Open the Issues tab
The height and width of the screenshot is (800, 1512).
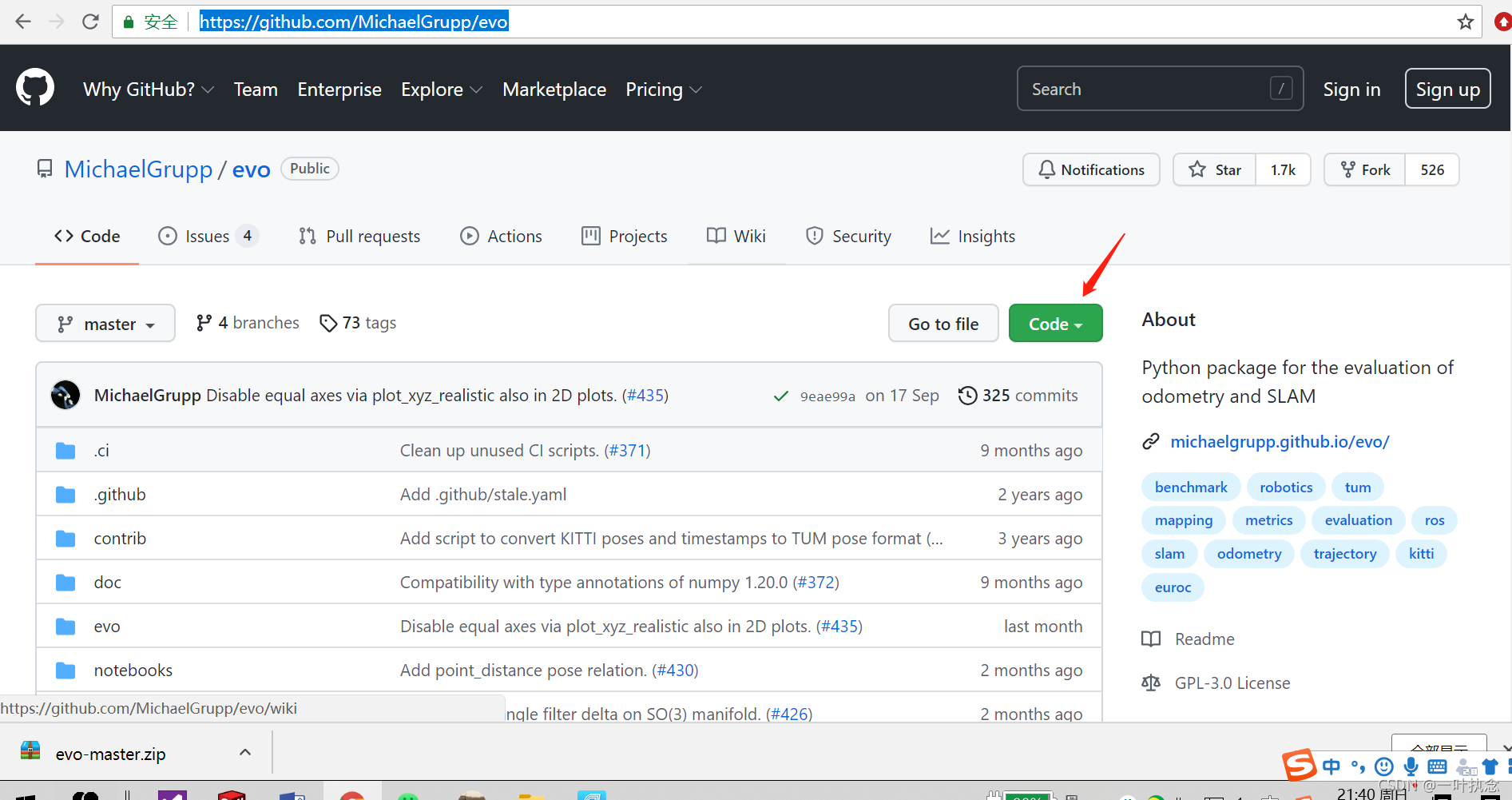[x=208, y=237]
